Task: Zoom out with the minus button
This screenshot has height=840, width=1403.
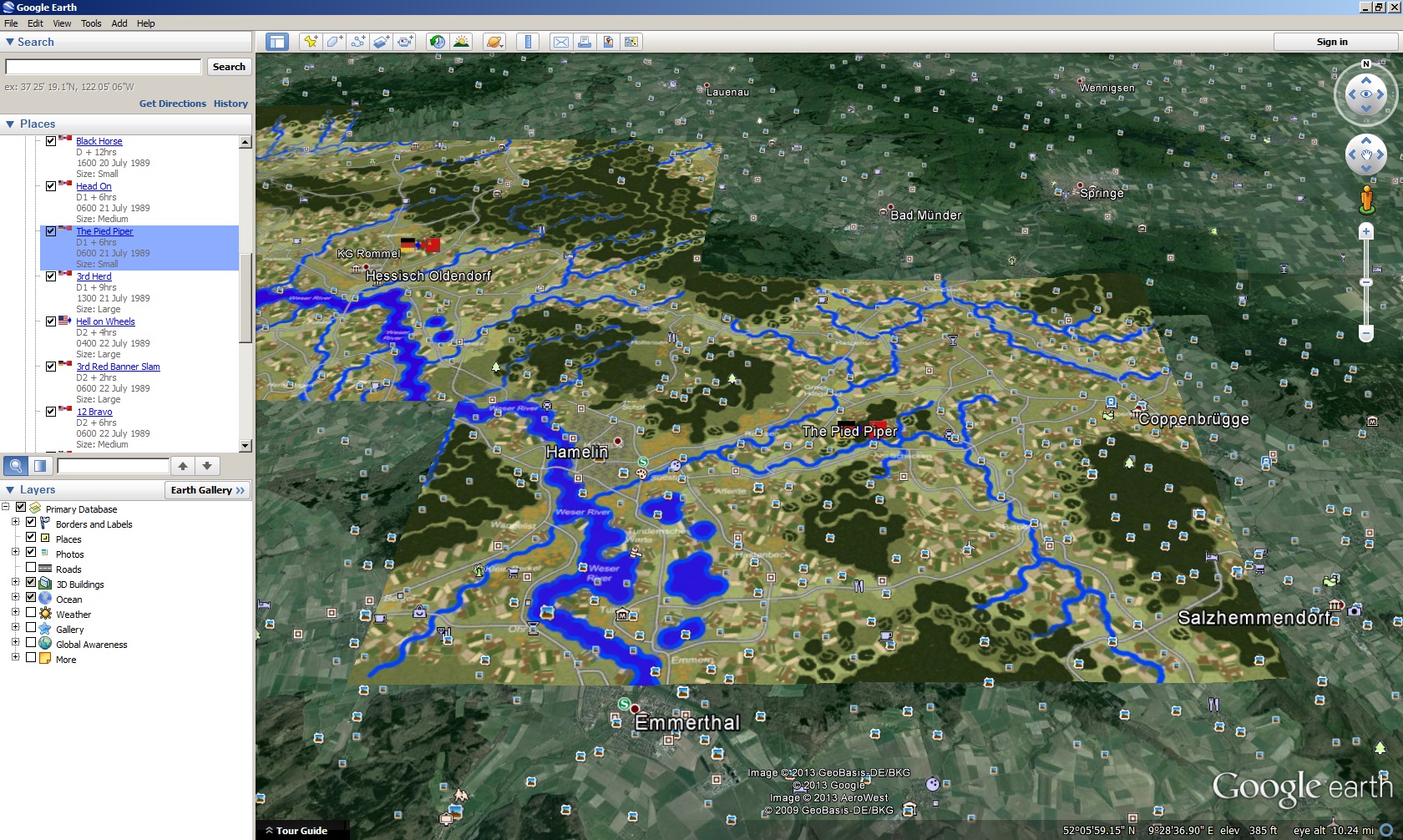Action: tap(1366, 334)
